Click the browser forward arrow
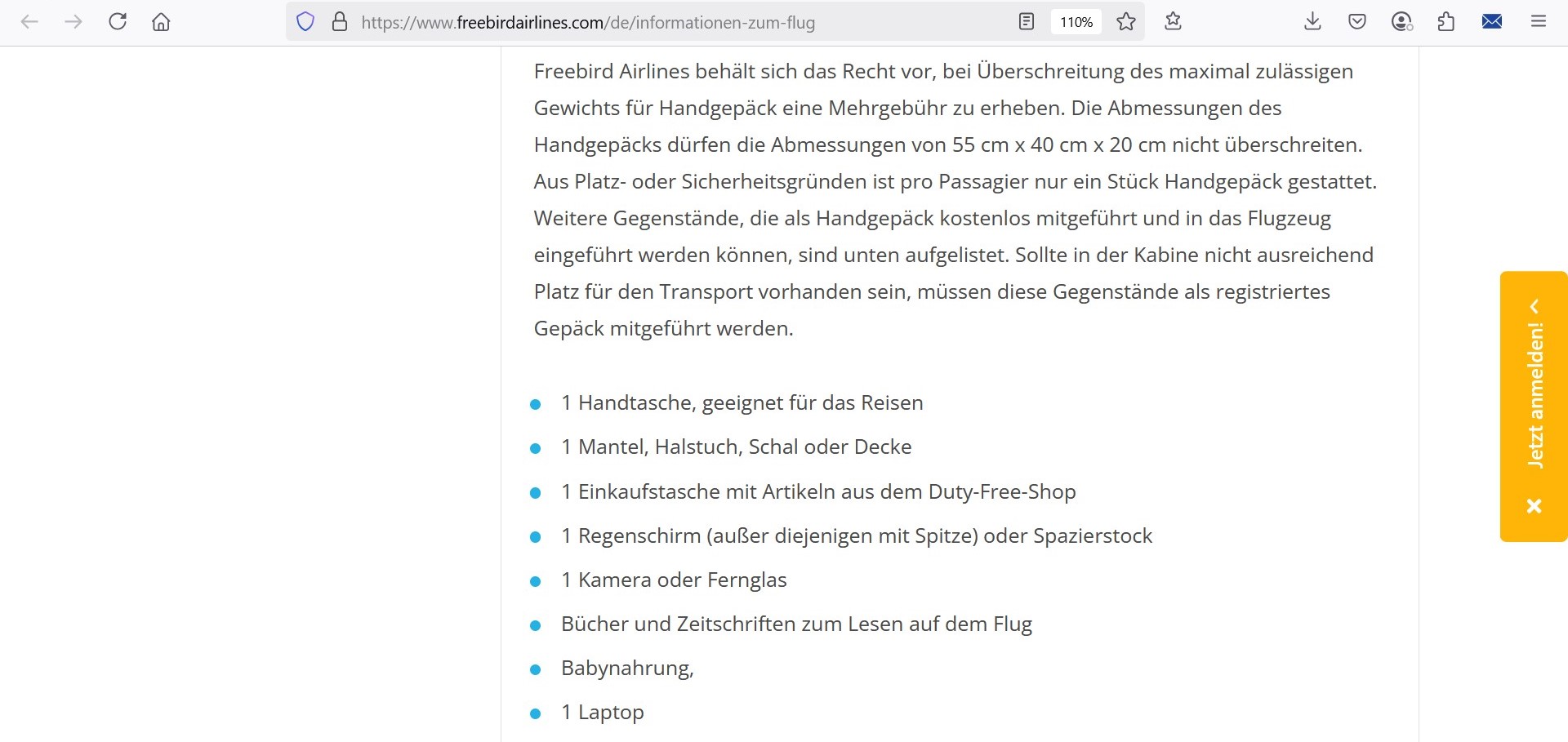This screenshot has height=742, width=1568. click(x=73, y=22)
